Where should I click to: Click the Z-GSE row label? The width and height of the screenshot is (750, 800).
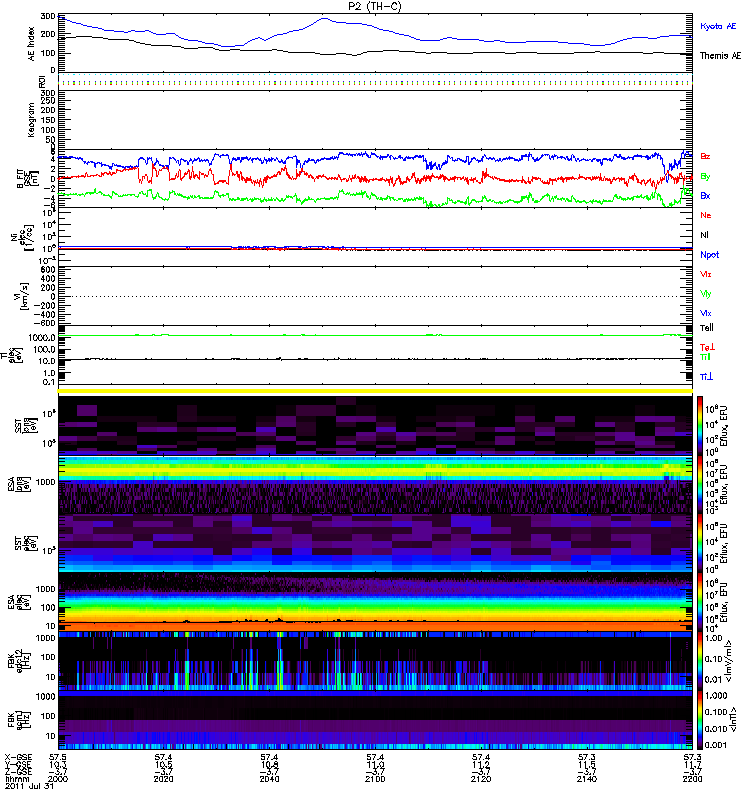18,772
